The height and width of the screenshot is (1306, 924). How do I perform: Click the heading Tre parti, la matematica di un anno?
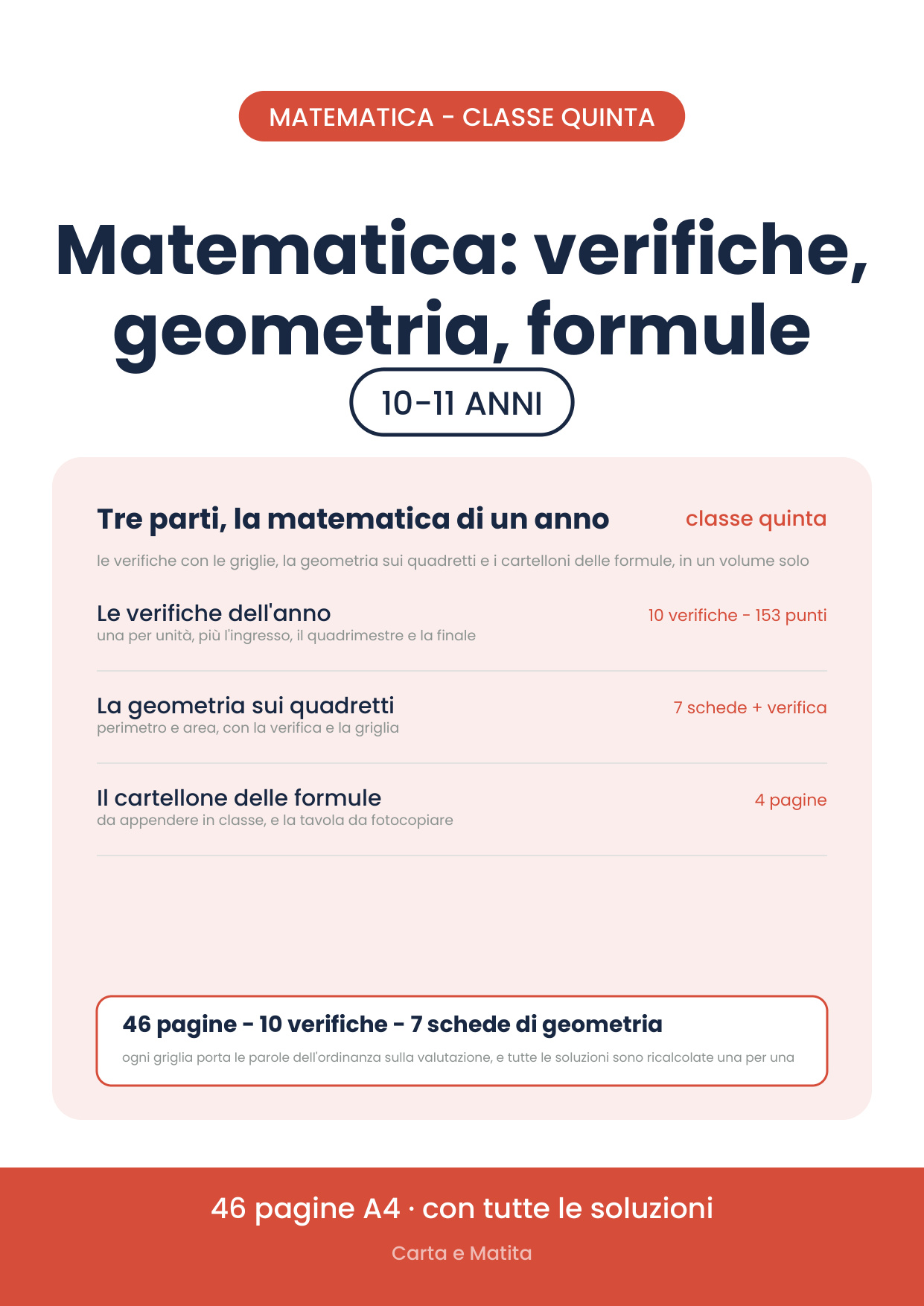353,519
